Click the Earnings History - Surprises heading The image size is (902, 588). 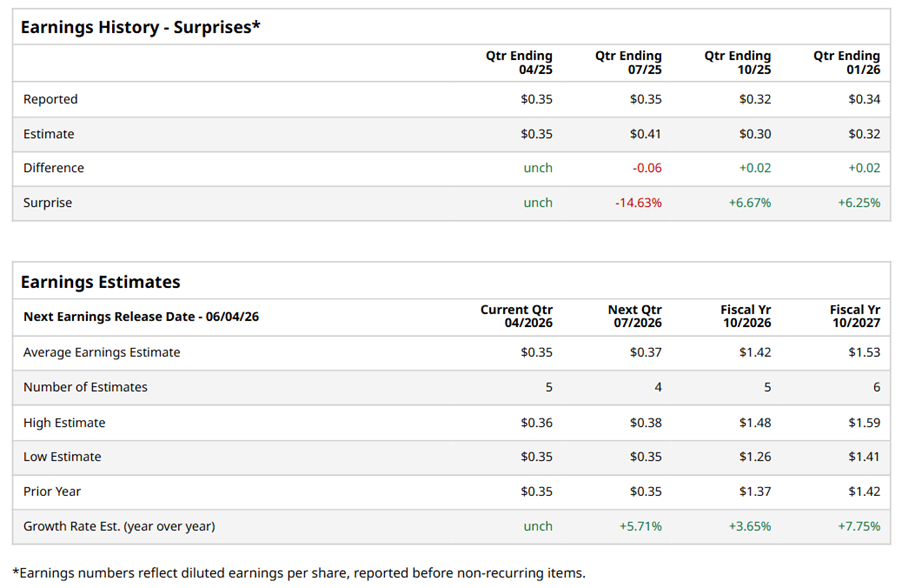click(x=140, y=28)
